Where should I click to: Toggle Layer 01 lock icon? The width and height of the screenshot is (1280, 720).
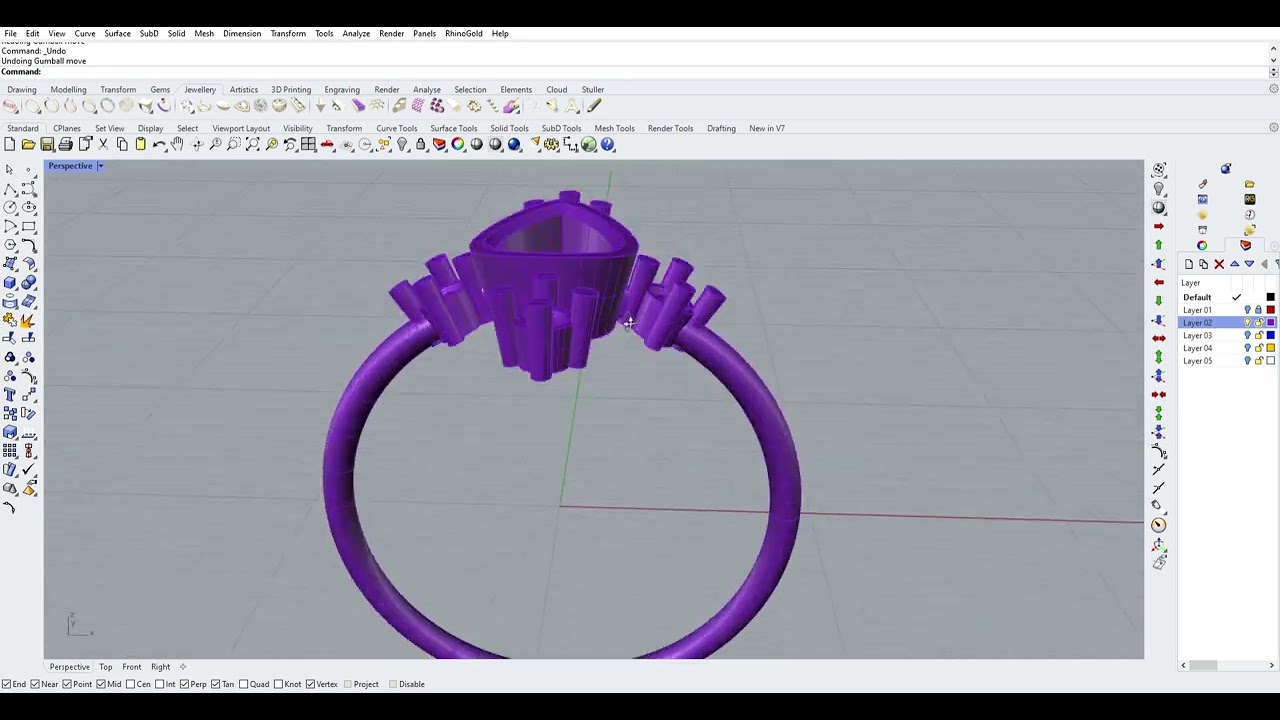point(1259,310)
